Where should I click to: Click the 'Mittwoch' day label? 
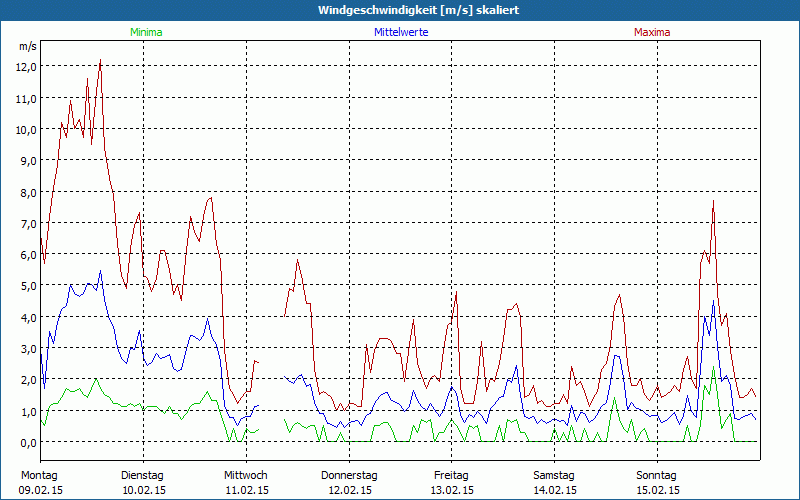(x=246, y=476)
